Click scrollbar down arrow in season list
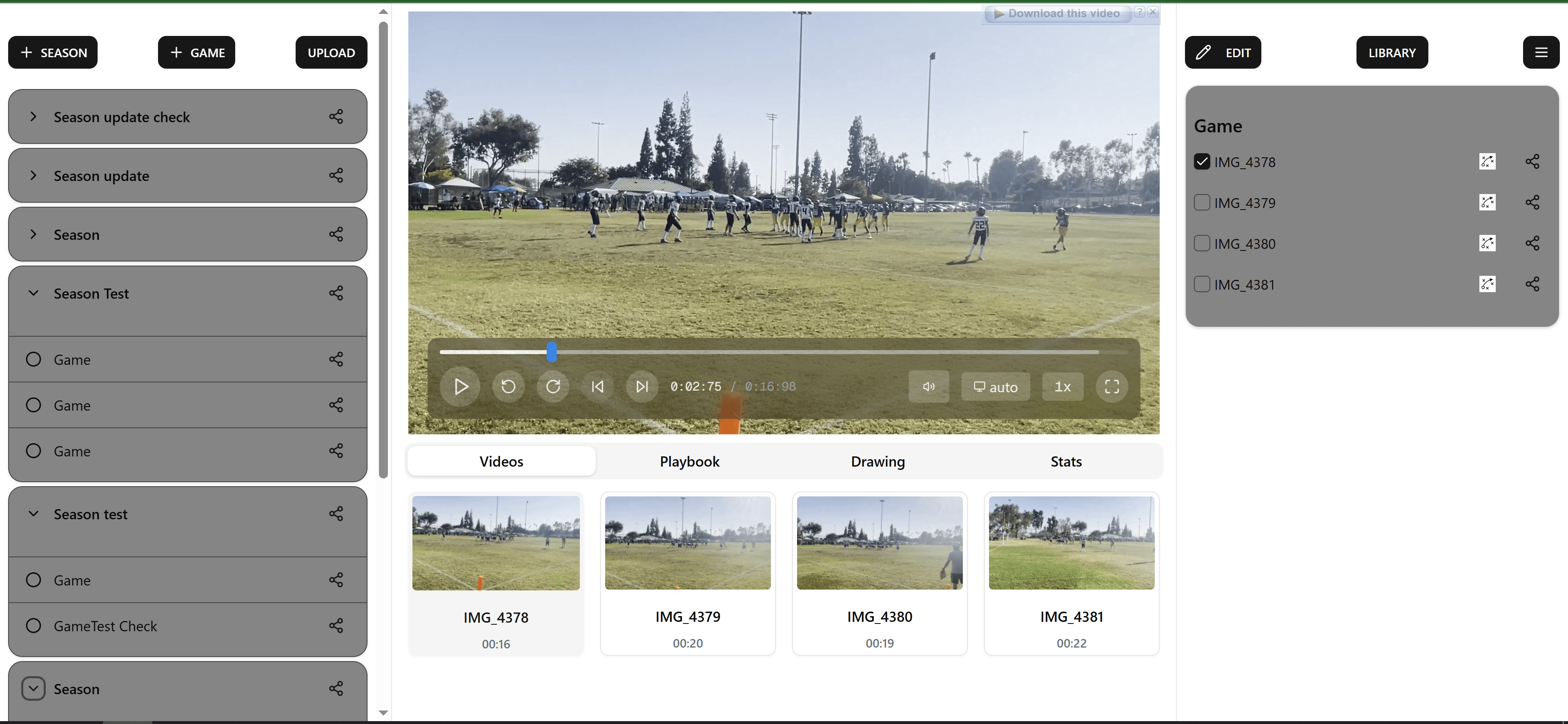Image resolution: width=1568 pixels, height=724 pixels. pyautogui.click(x=383, y=713)
